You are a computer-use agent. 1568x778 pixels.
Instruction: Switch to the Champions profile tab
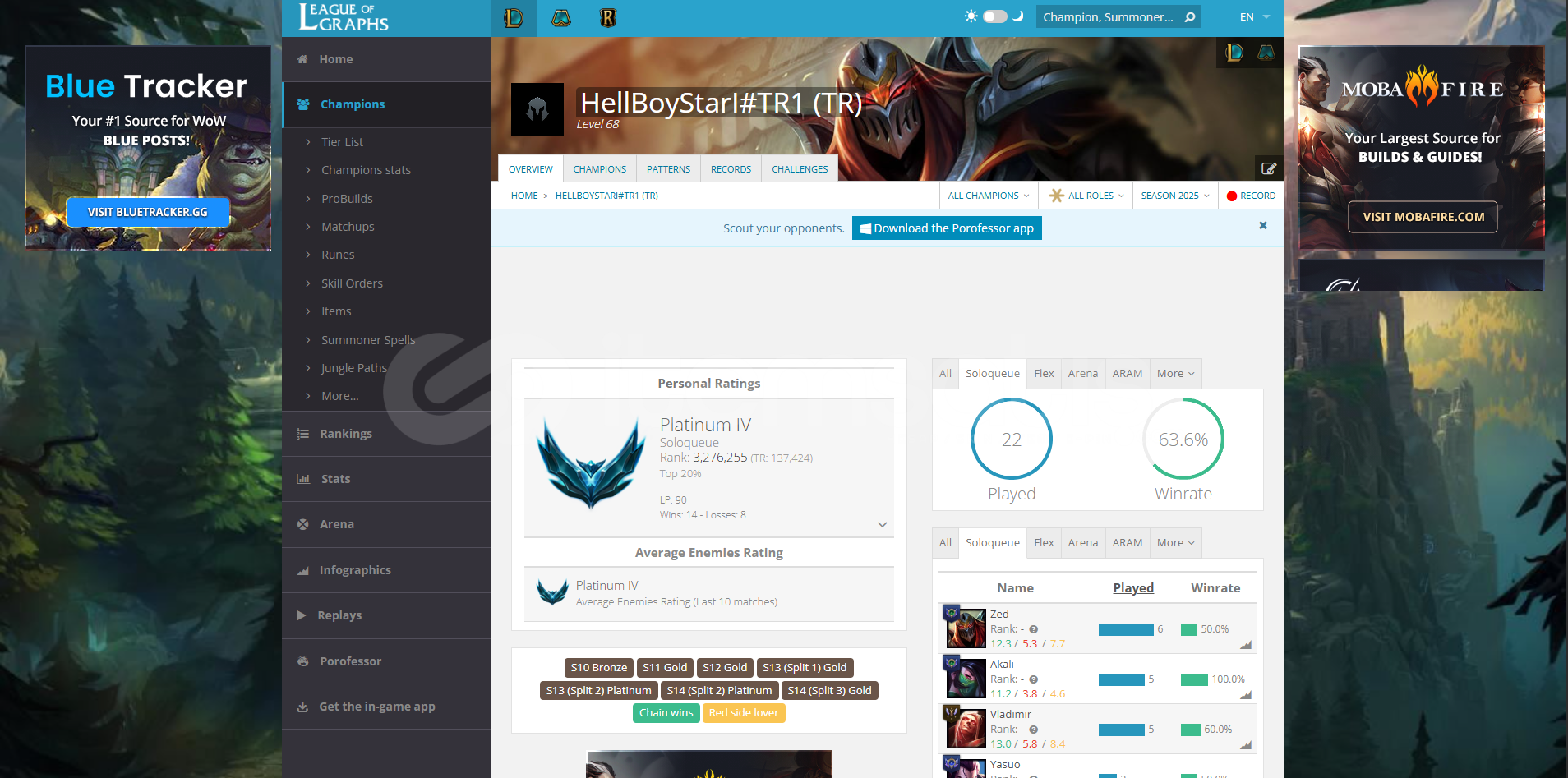[x=599, y=169]
